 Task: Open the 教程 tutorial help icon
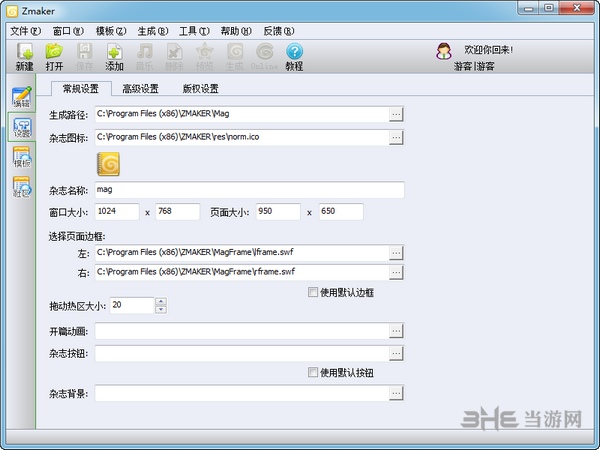294,57
